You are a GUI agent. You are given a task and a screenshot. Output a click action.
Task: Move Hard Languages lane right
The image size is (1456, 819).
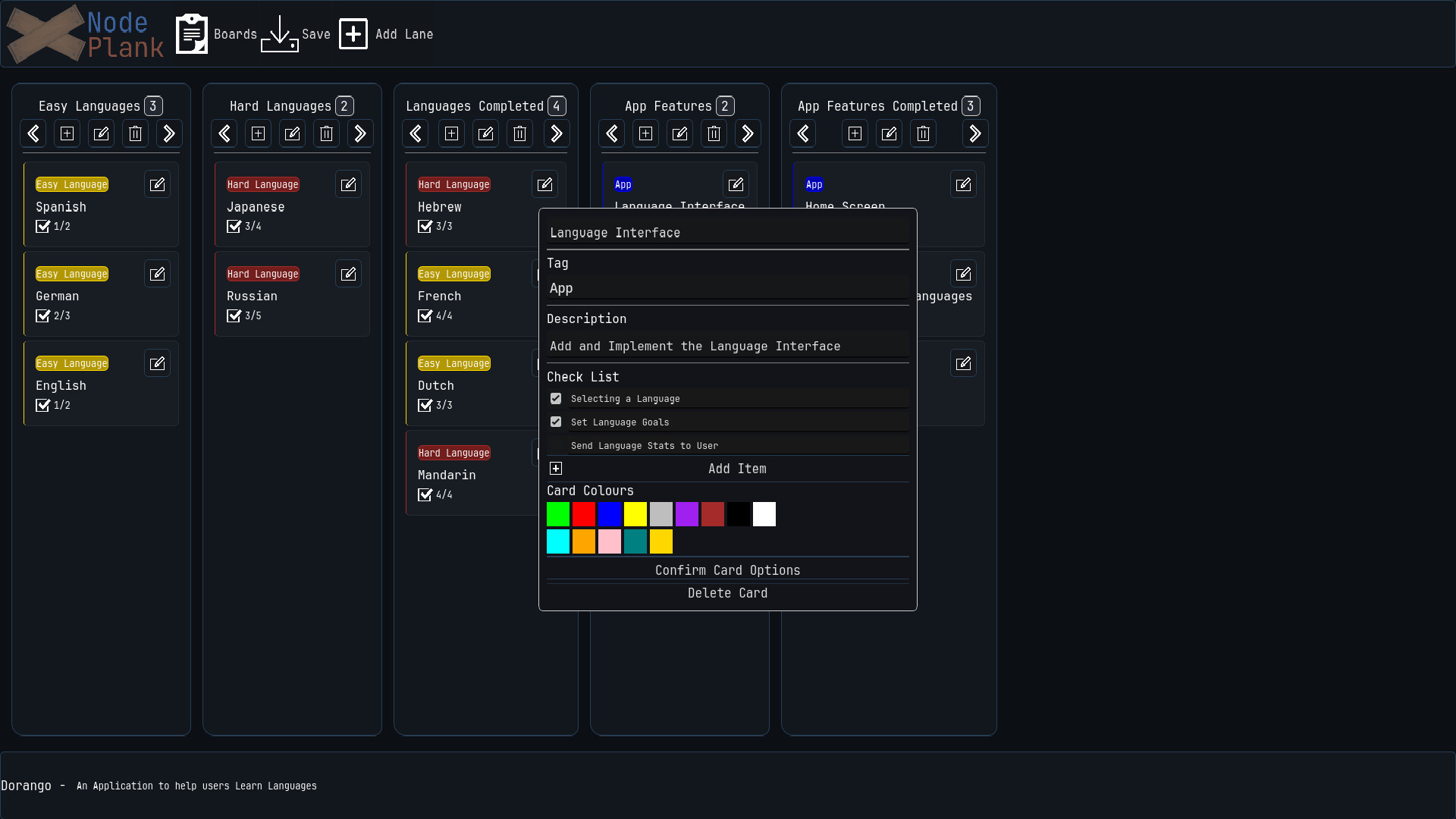coord(361,133)
